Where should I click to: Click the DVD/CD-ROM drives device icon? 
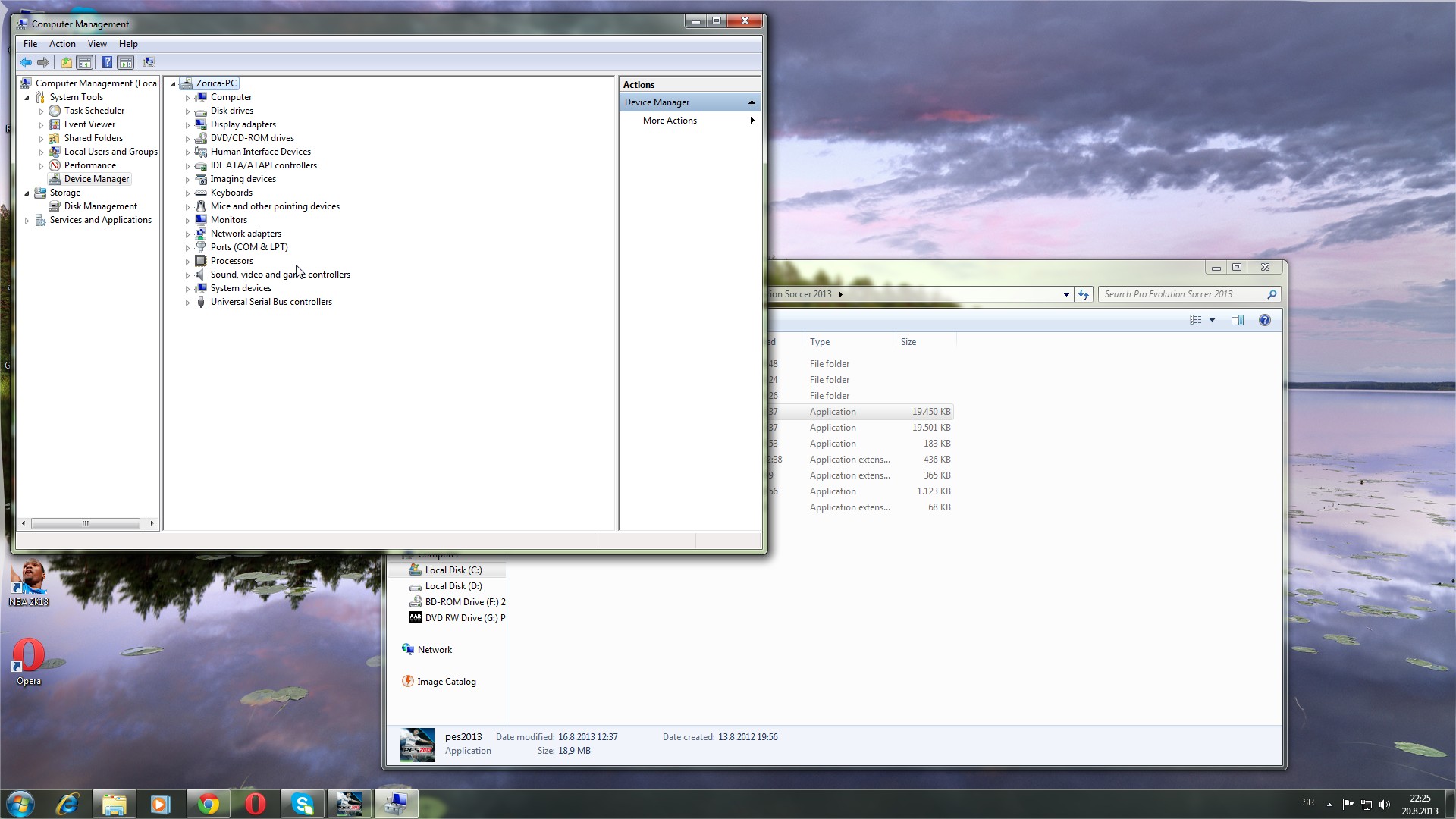201,138
